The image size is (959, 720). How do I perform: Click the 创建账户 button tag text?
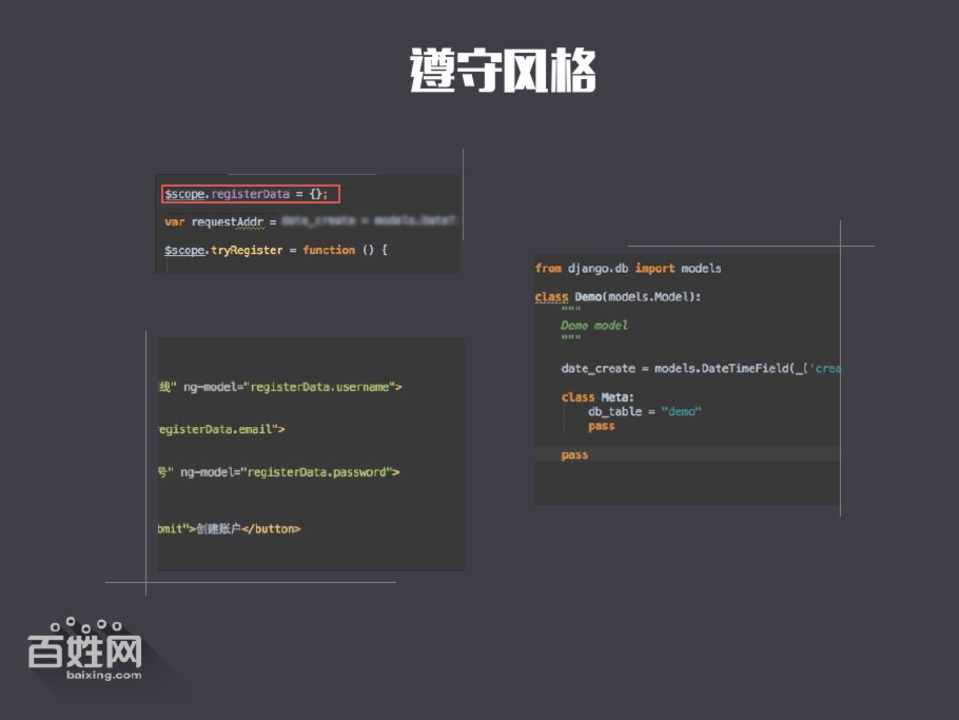click(x=230, y=528)
